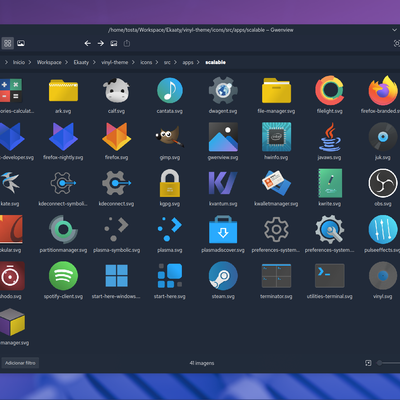Select the kate.svg bird icon
400x400 pixels.
(9, 182)
